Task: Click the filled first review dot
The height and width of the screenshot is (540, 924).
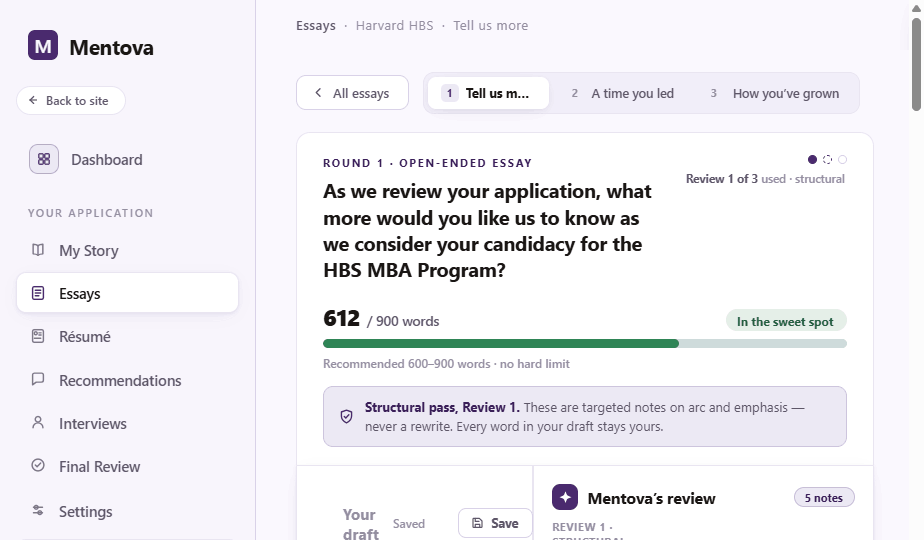Action: click(812, 160)
